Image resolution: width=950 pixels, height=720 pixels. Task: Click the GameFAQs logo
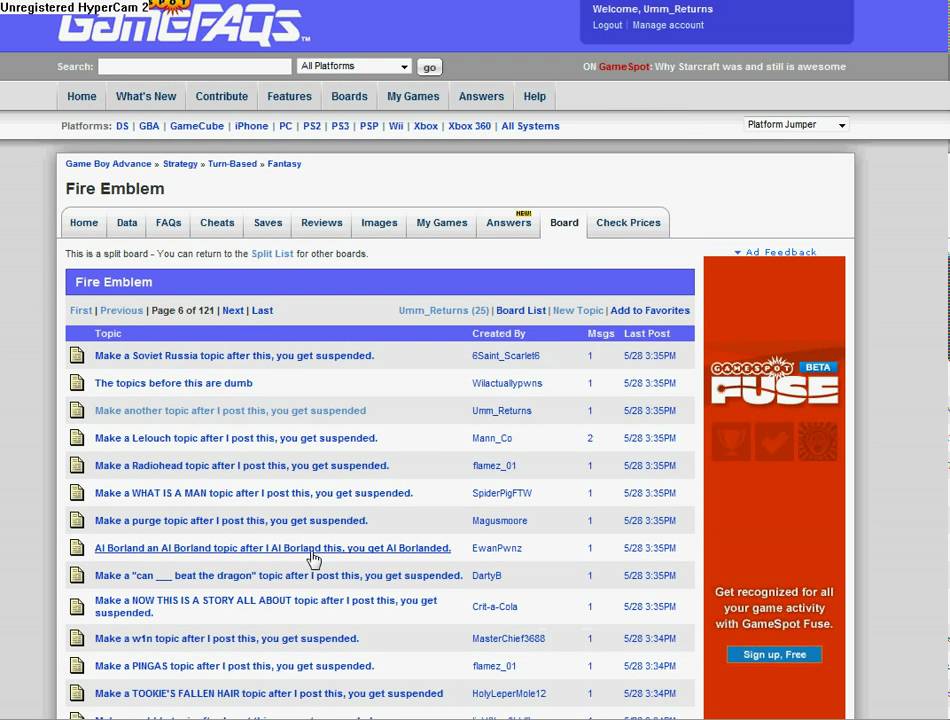coord(182,24)
